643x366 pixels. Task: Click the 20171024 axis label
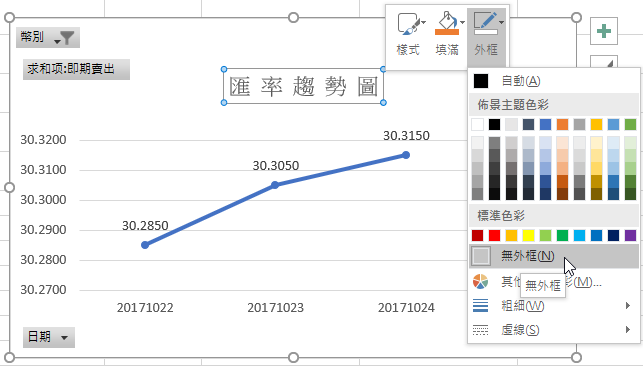pos(406,307)
